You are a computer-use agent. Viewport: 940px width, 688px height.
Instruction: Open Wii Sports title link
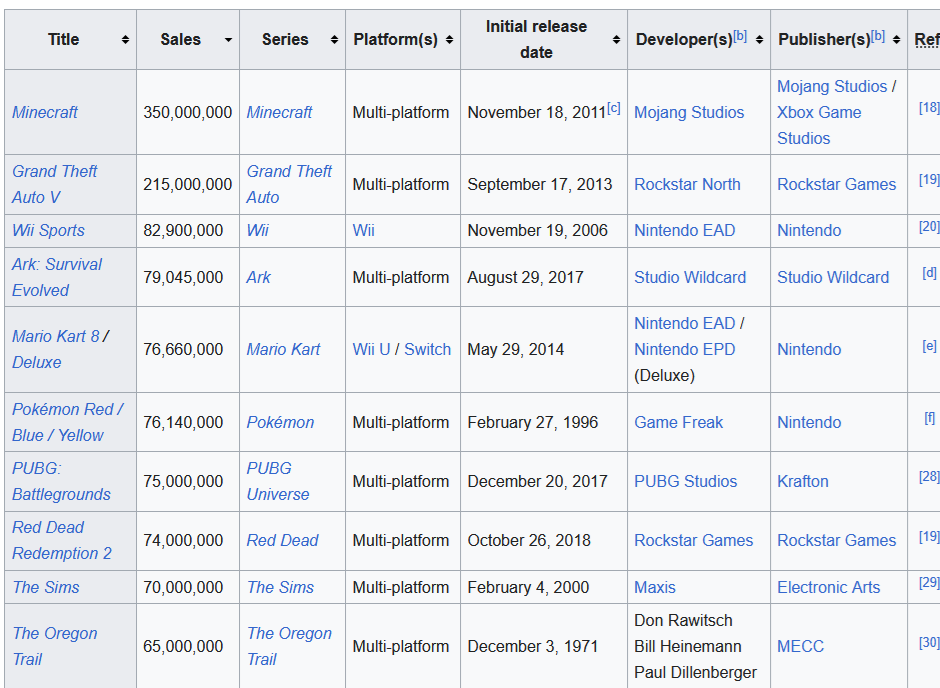48,231
